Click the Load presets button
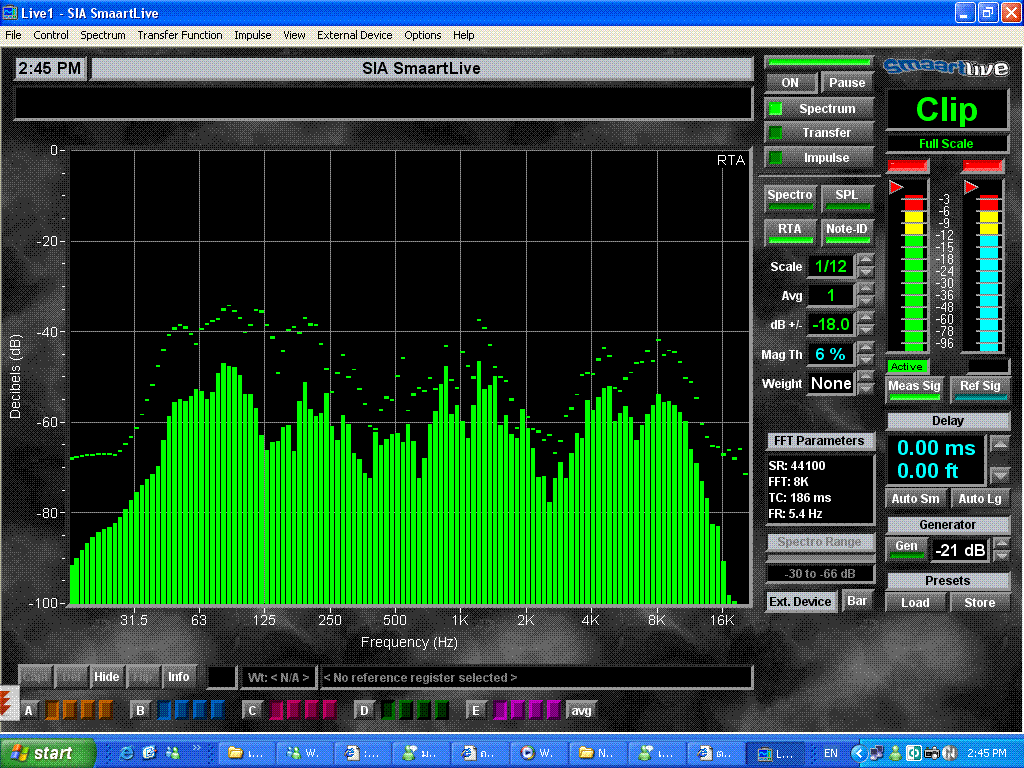This screenshot has width=1024, height=768. pos(915,603)
